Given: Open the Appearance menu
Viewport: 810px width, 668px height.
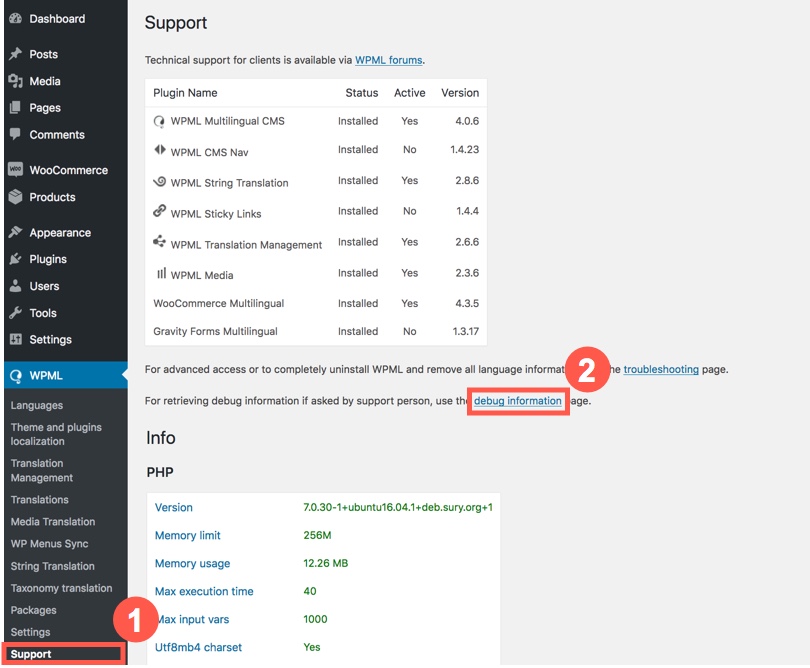Looking at the screenshot, I should point(60,232).
